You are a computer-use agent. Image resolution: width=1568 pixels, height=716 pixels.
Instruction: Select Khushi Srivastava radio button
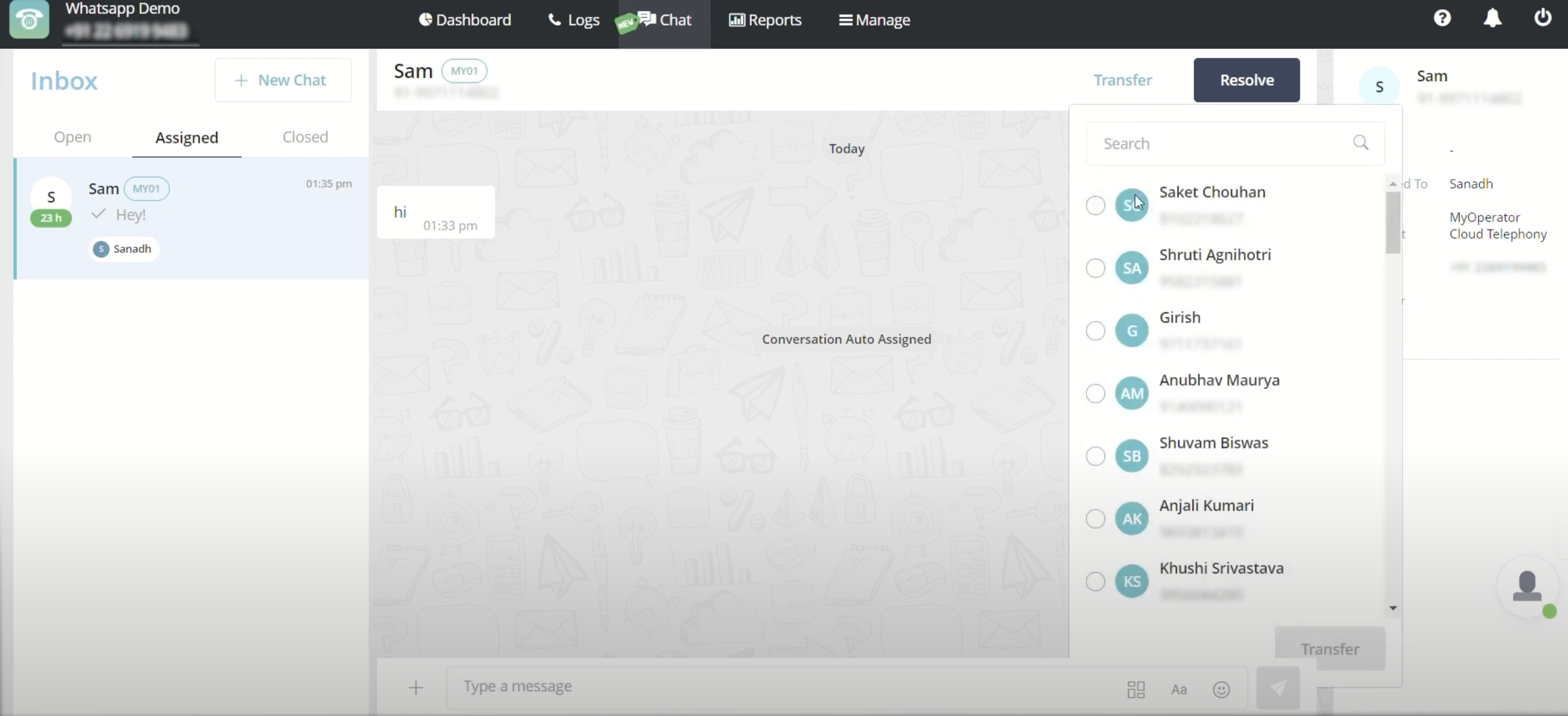(x=1095, y=581)
